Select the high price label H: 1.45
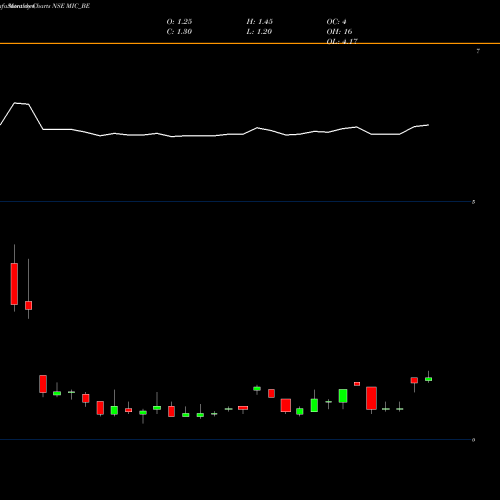The height and width of the screenshot is (500, 500). [x=260, y=22]
